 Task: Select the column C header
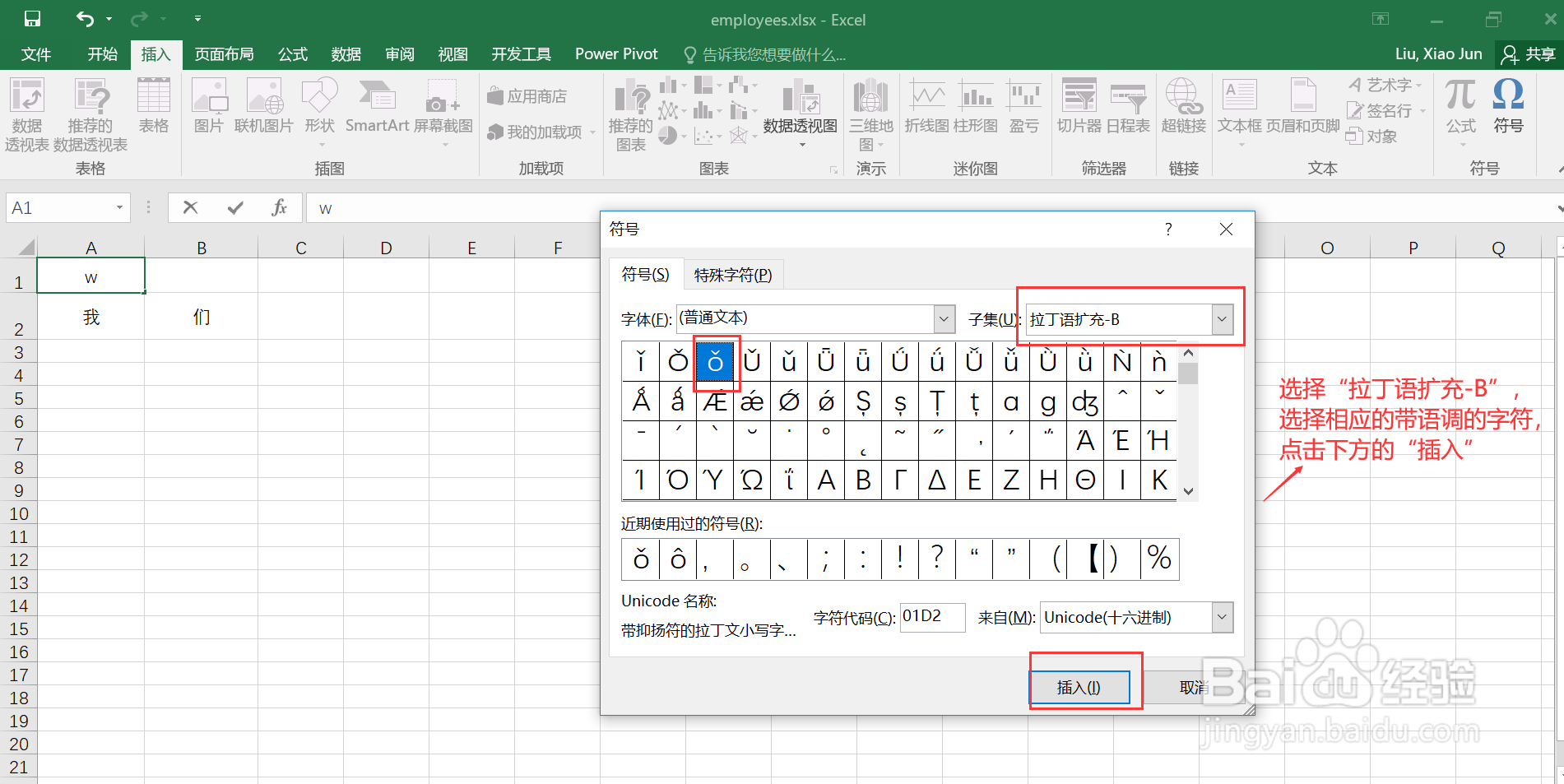(301, 248)
